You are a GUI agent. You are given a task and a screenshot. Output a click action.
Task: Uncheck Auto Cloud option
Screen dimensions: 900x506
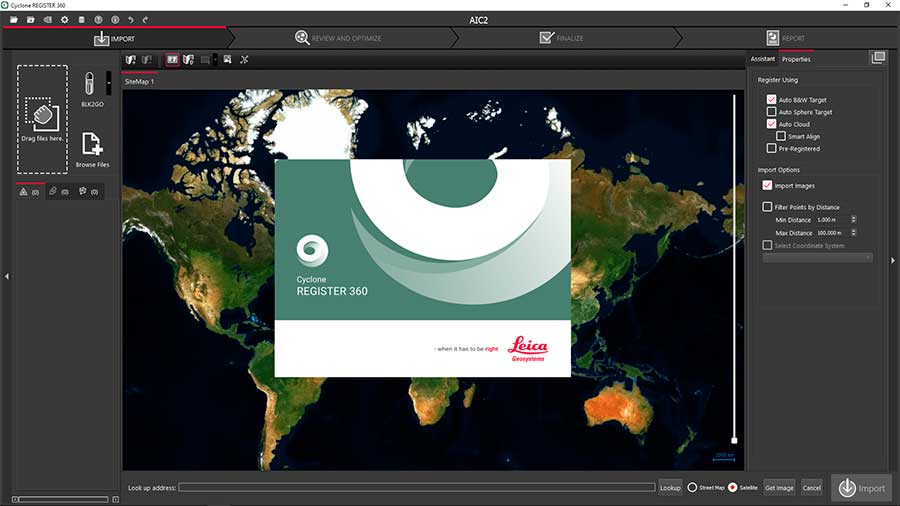point(771,124)
